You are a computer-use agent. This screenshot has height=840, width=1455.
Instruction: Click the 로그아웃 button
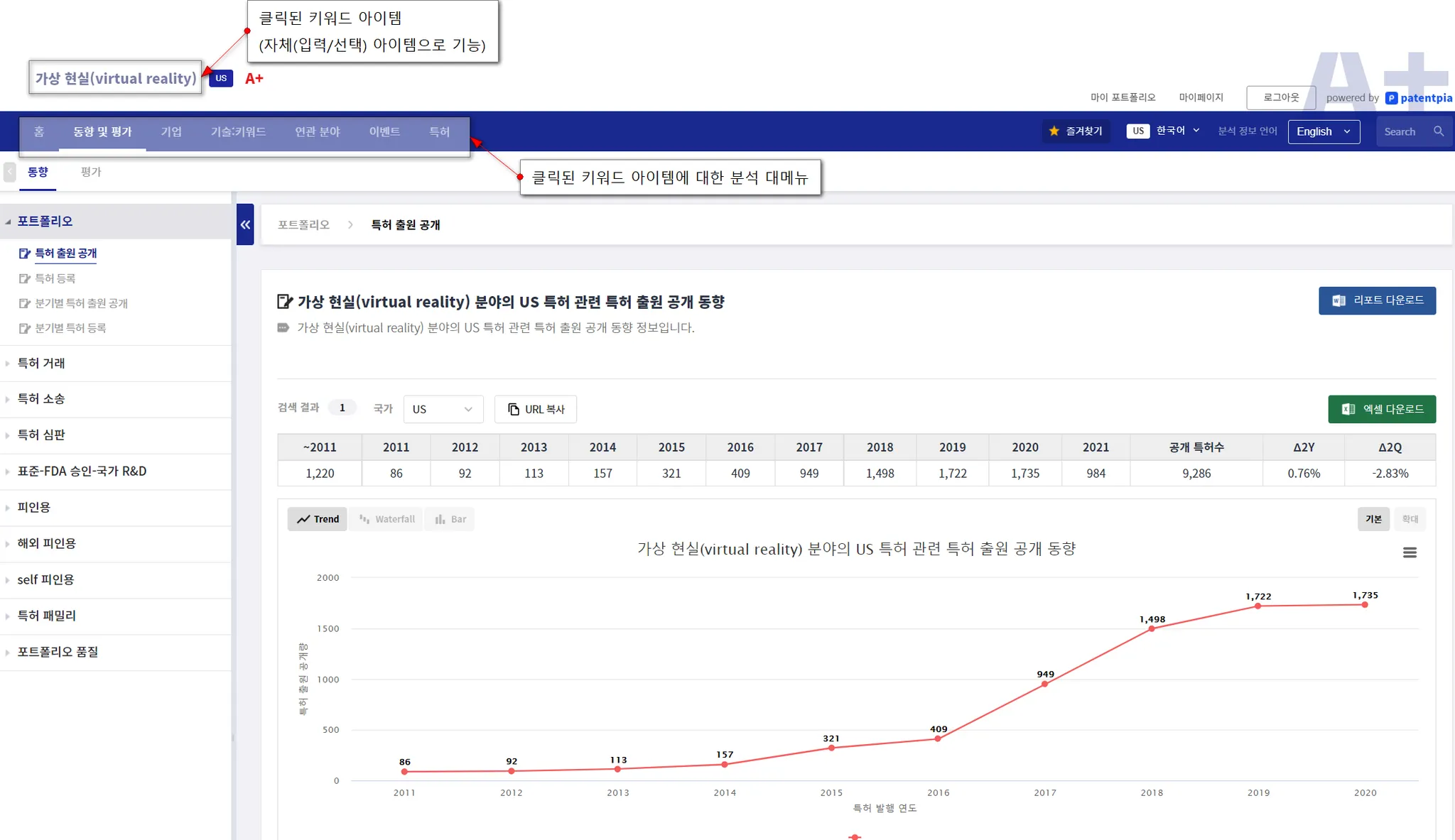1280,97
